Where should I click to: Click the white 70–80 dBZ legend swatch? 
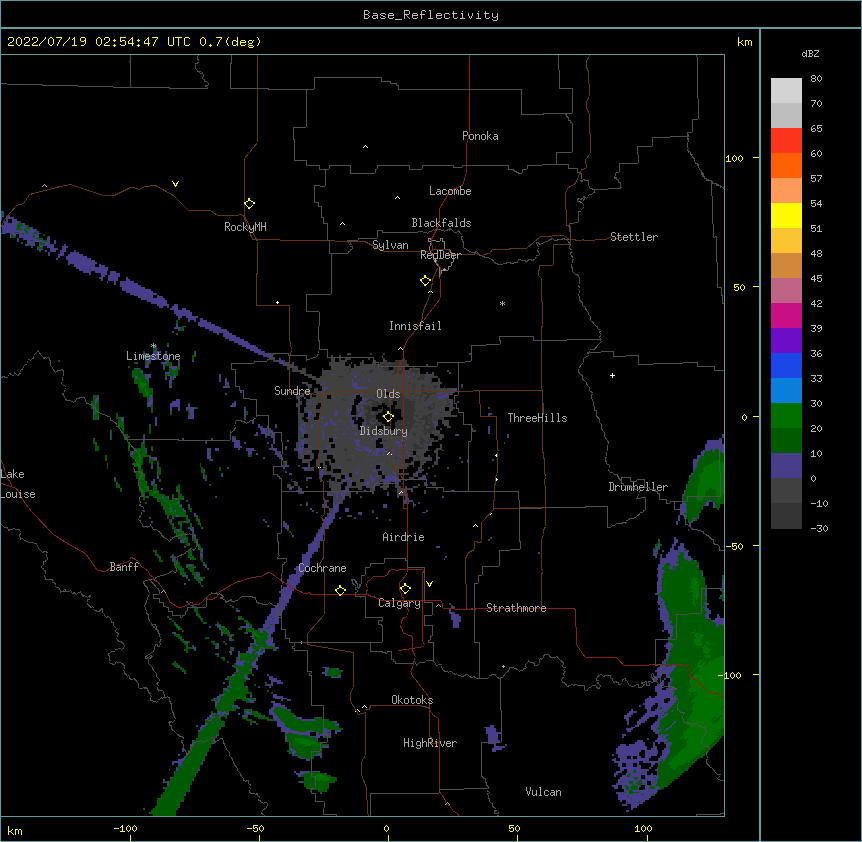[x=786, y=91]
